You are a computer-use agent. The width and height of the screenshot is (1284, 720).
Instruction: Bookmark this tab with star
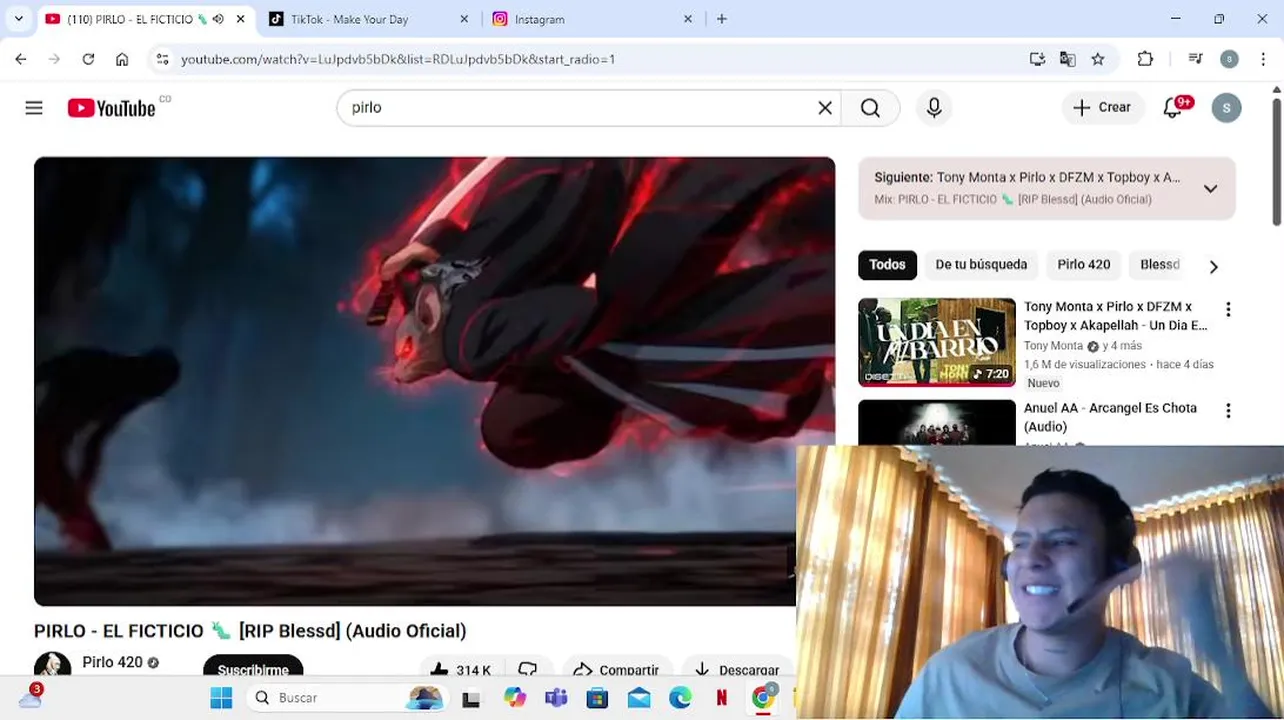click(x=1098, y=59)
